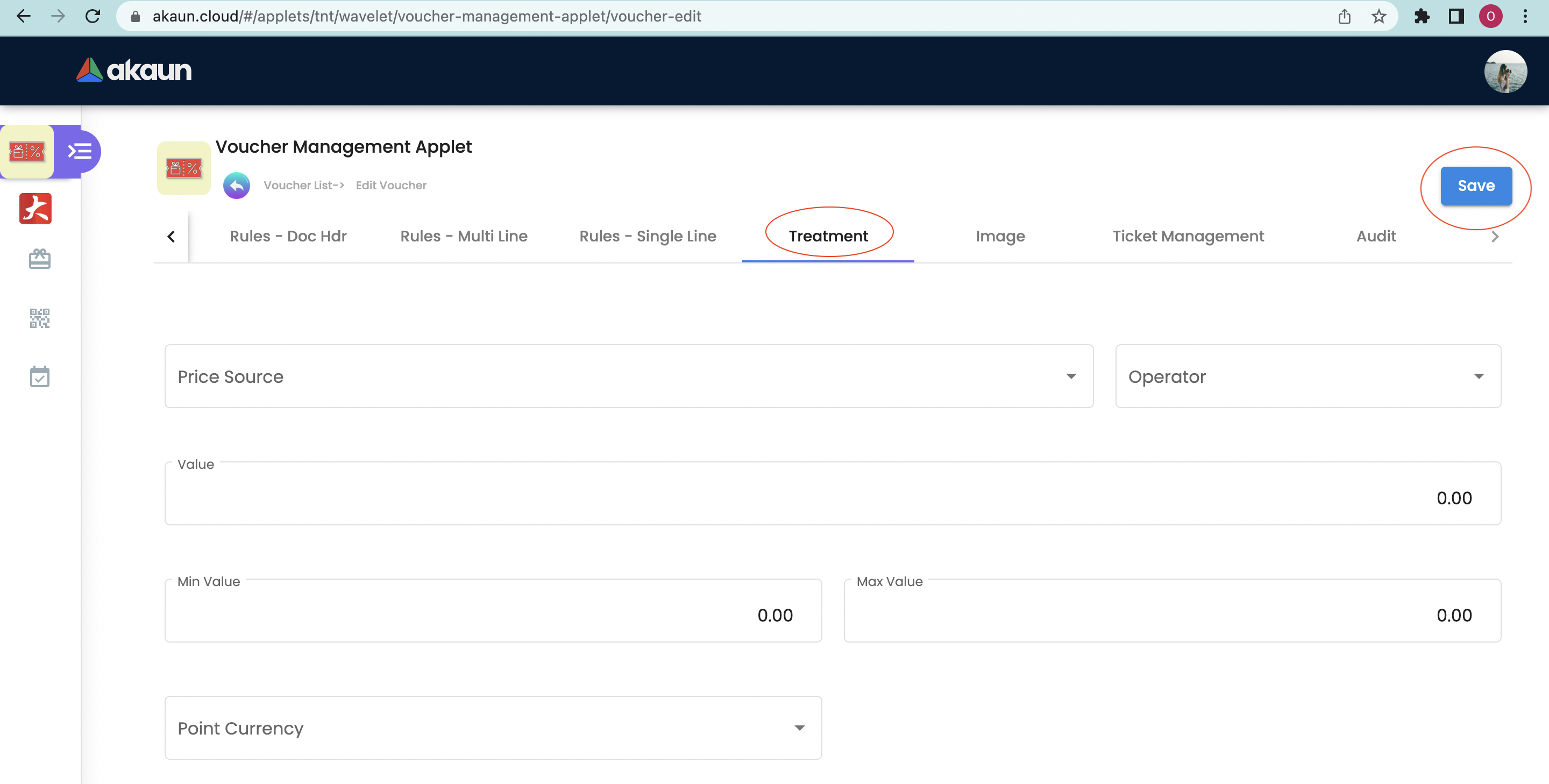Bookmark page with star icon

(x=1379, y=16)
